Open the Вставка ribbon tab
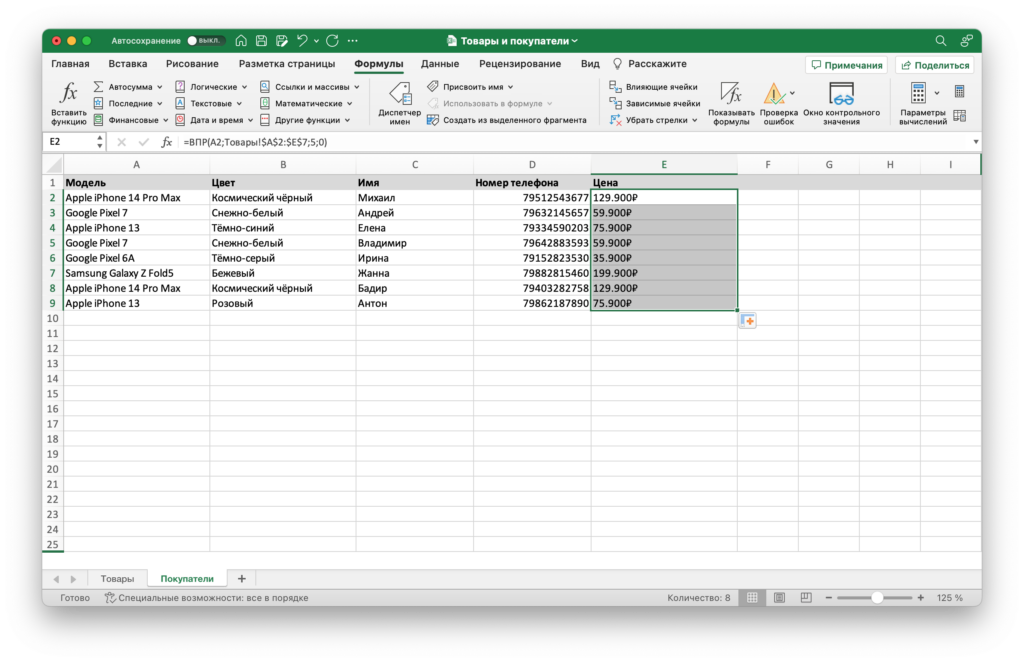The height and width of the screenshot is (662, 1024). point(127,64)
